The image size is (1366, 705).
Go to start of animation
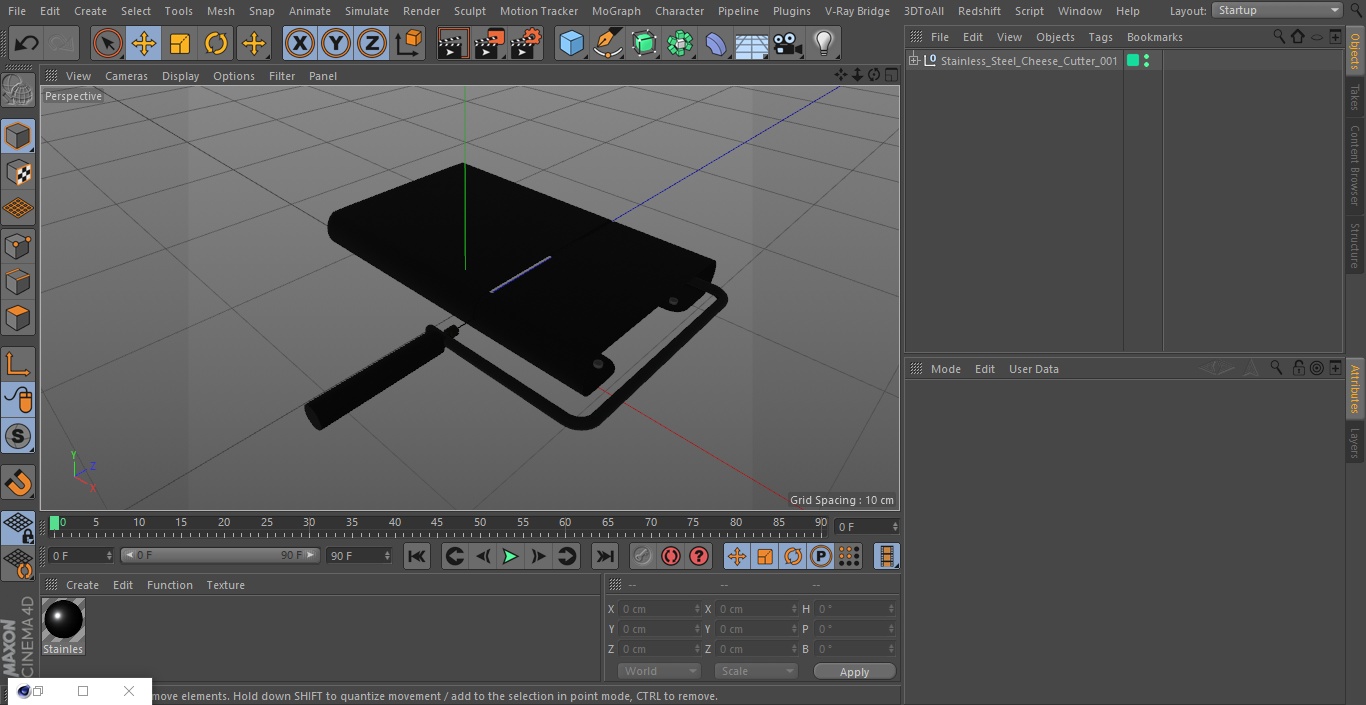coord(417,556)
